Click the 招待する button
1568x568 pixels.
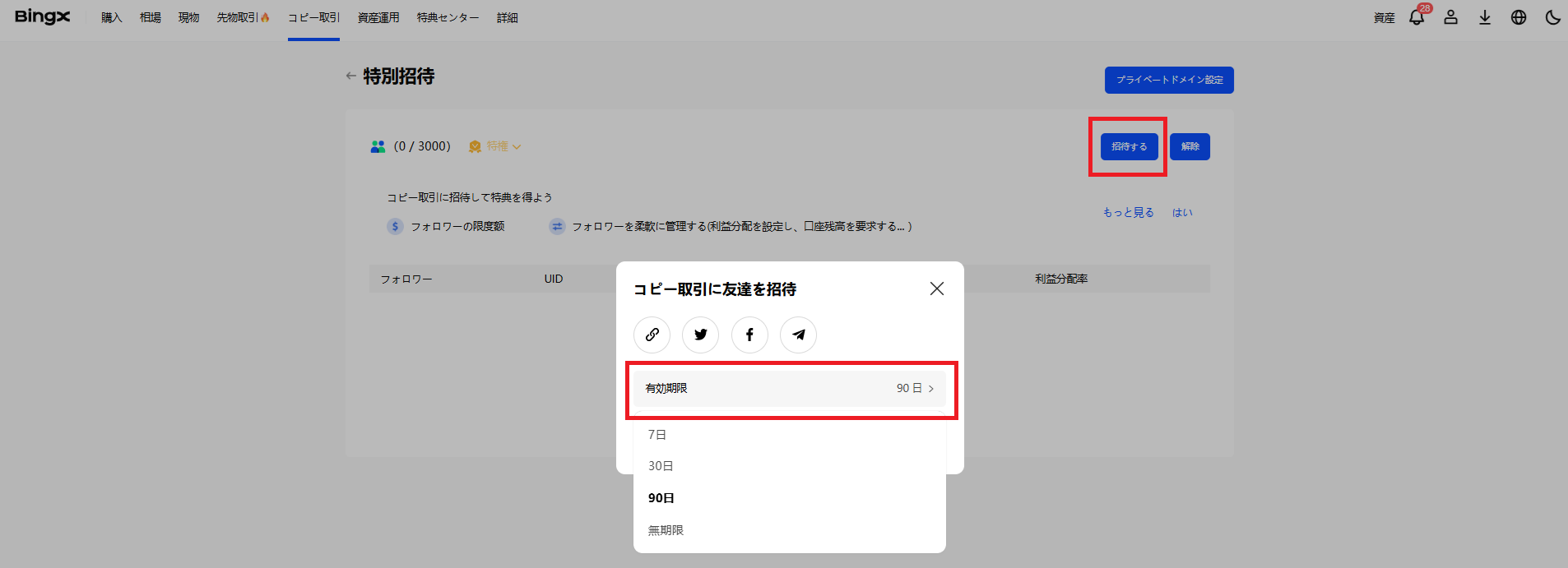coord(1129,146)
